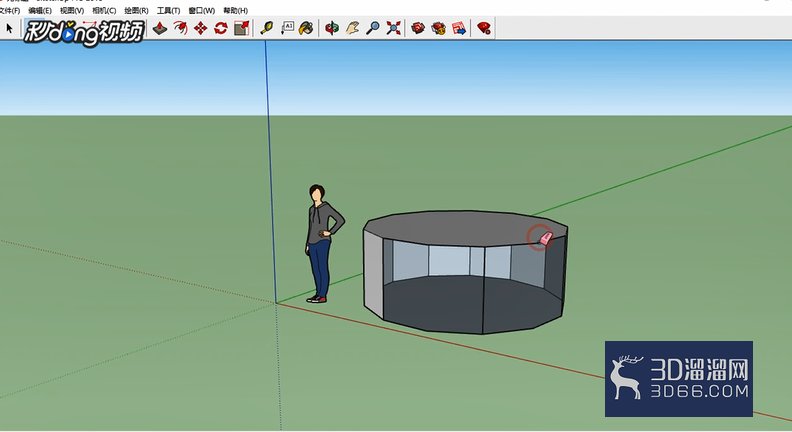The height and width of the screenshot is (432, 792).
Task: Select the Pan hand tool
Action: 352,28
